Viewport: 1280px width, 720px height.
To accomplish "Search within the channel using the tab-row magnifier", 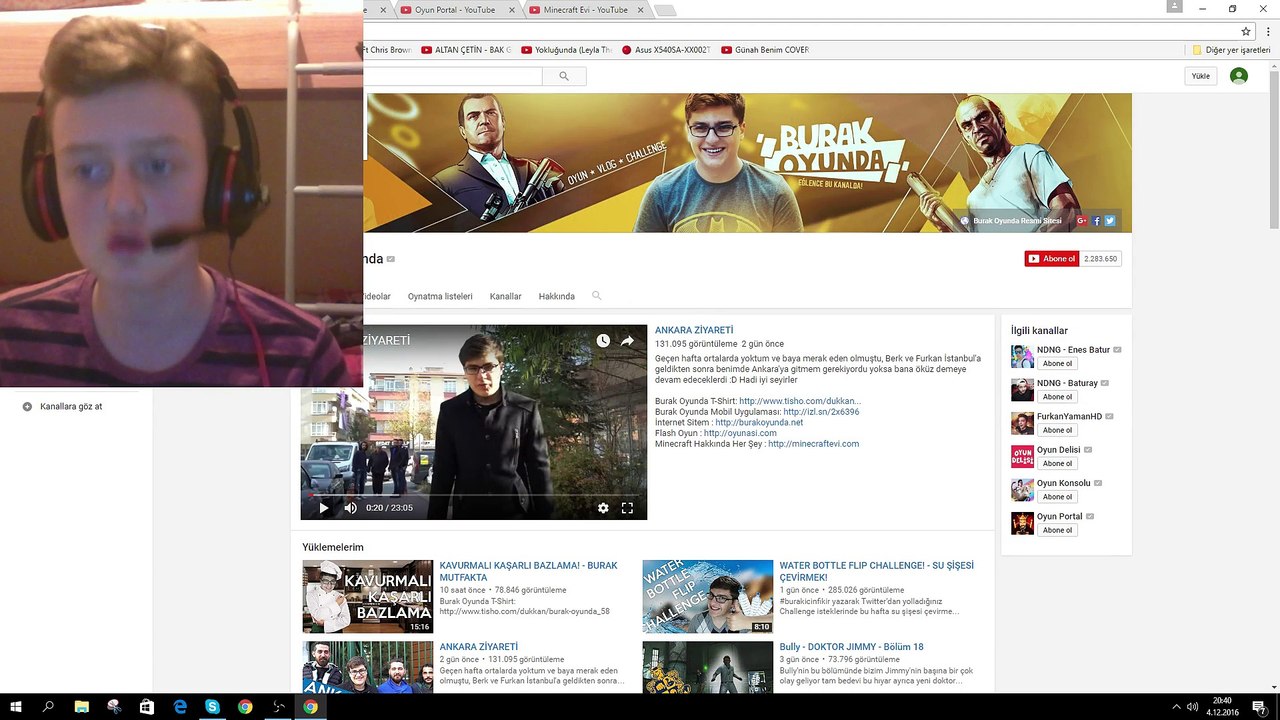I will point(597,296).
